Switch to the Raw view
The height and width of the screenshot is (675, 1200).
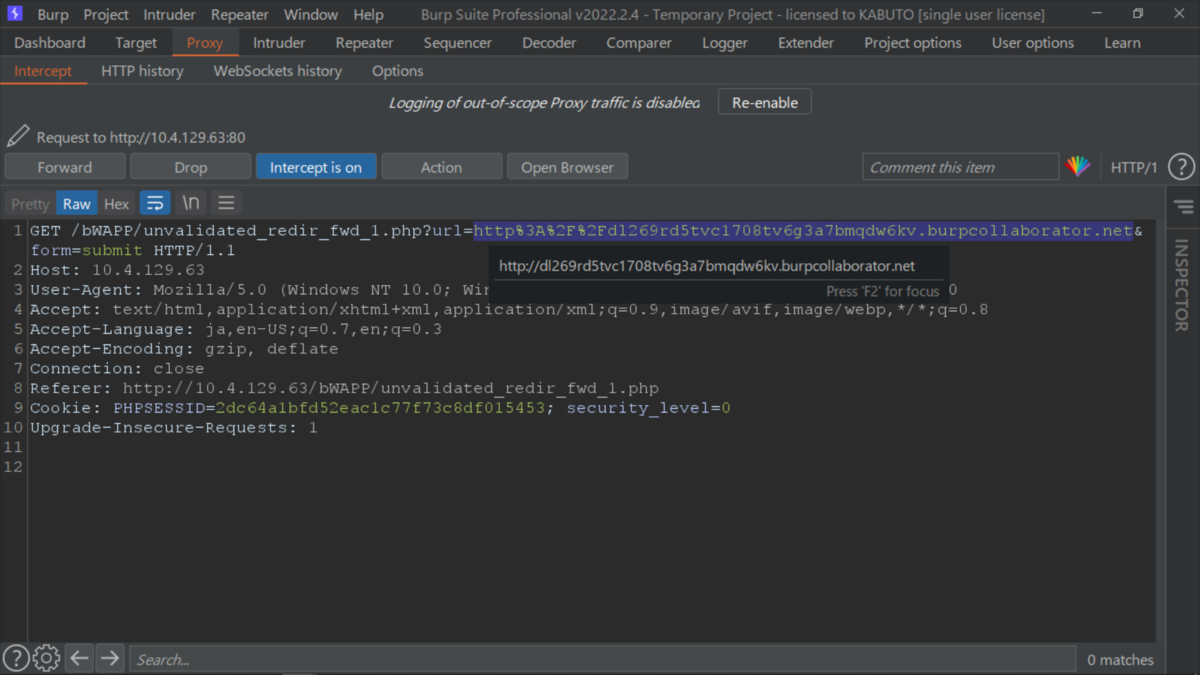pyautogui.click(x=77, y=203)
